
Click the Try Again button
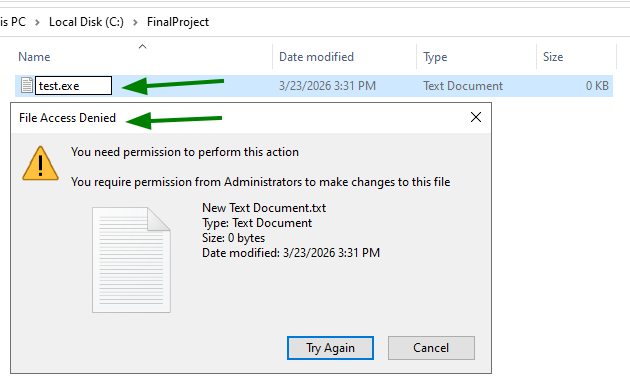pyautogui.click(x=330, y=348)
